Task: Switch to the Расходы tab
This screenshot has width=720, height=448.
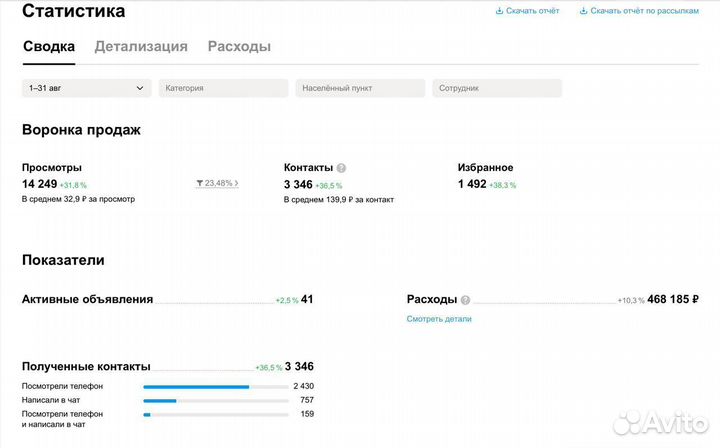Action: [239, 46]
